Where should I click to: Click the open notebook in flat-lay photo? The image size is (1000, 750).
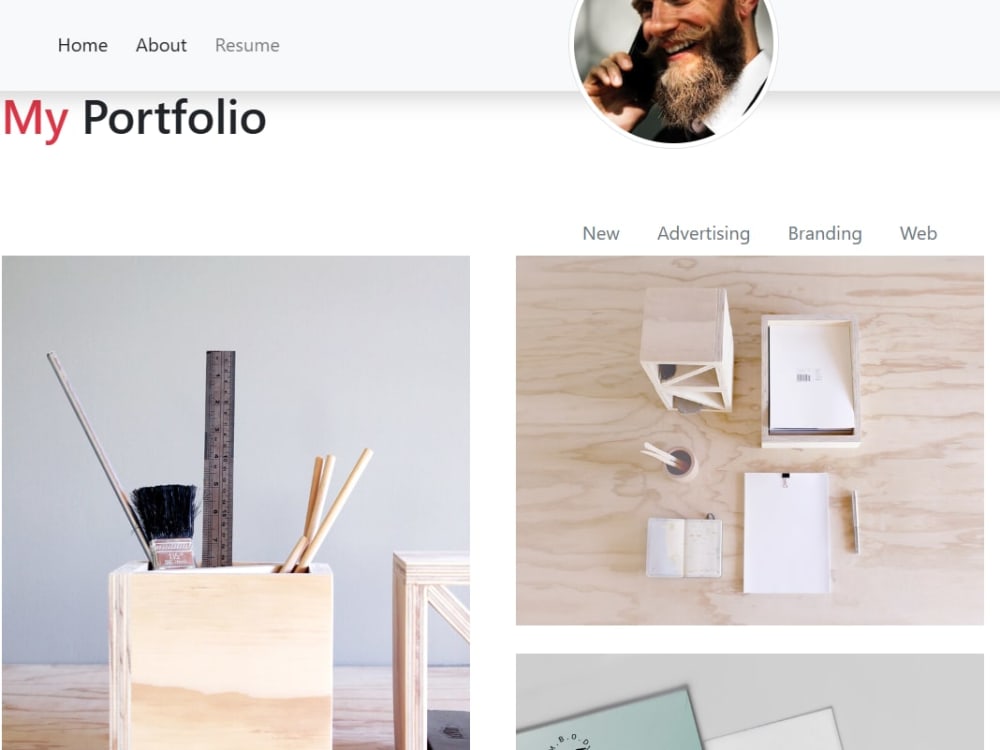coord(684,547)
